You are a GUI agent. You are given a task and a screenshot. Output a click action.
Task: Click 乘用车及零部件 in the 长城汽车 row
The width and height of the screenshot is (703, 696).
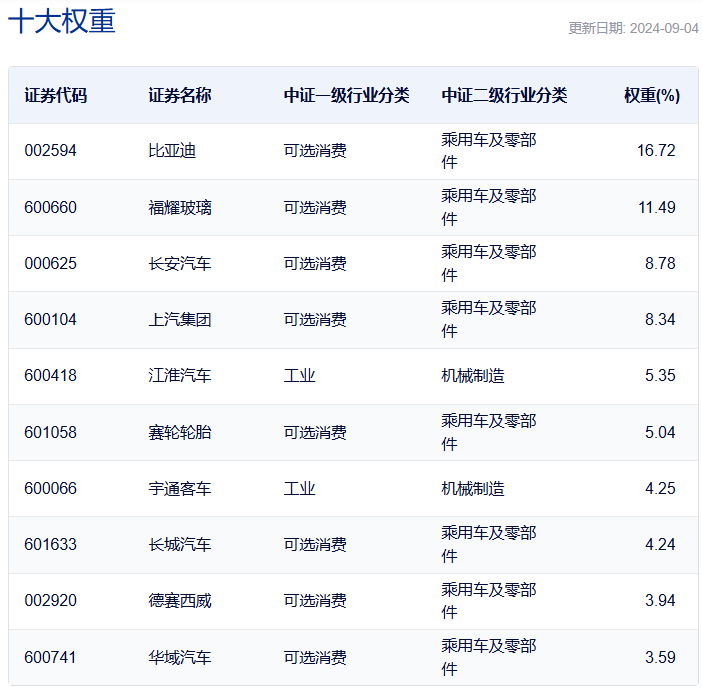tap(489, 545)
